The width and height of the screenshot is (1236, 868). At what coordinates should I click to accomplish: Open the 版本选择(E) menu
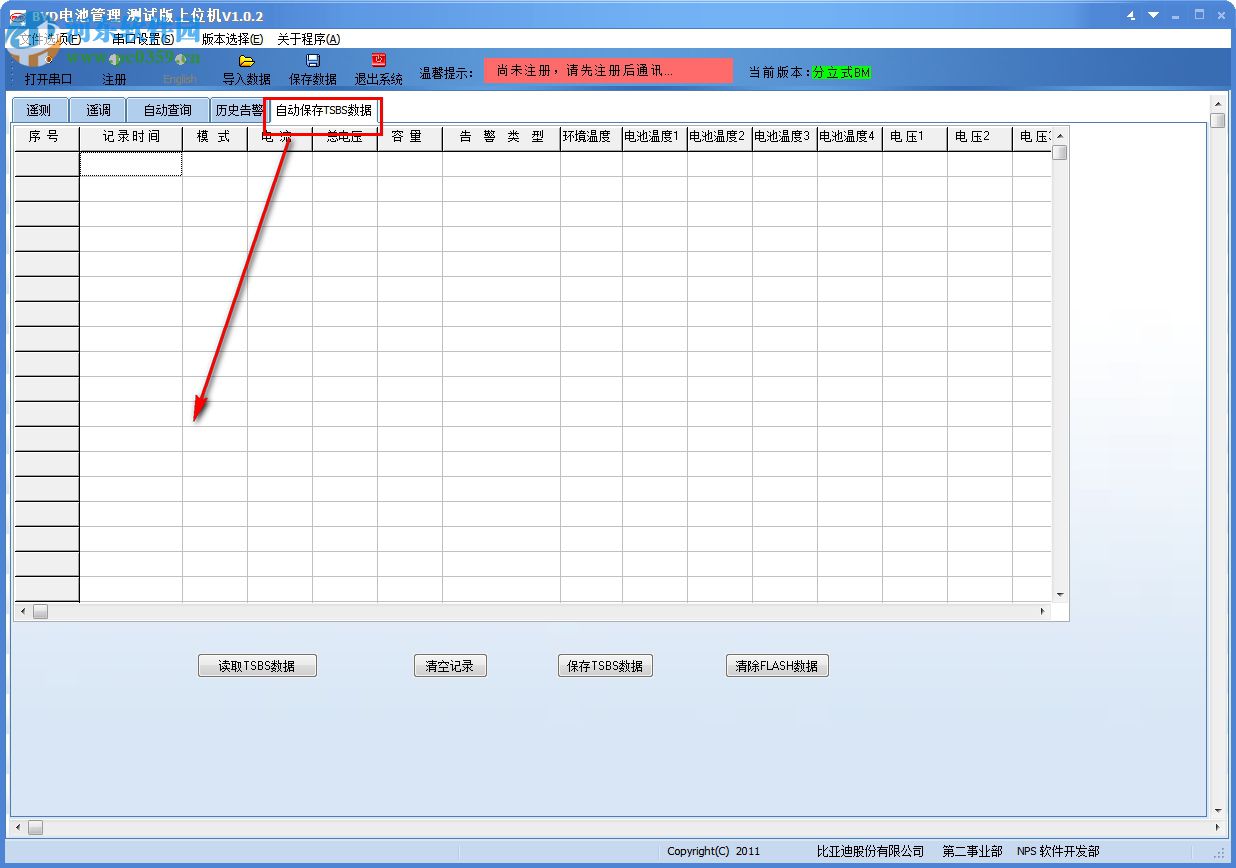(232, 39)
